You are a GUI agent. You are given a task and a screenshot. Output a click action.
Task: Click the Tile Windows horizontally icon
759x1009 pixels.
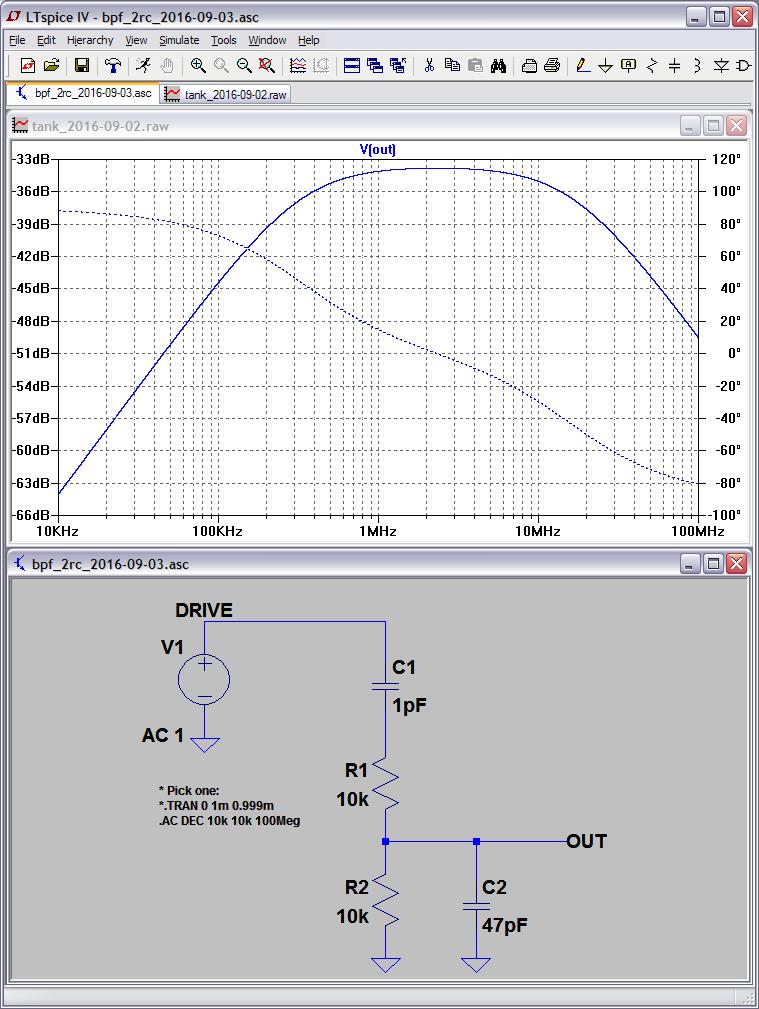351,65
